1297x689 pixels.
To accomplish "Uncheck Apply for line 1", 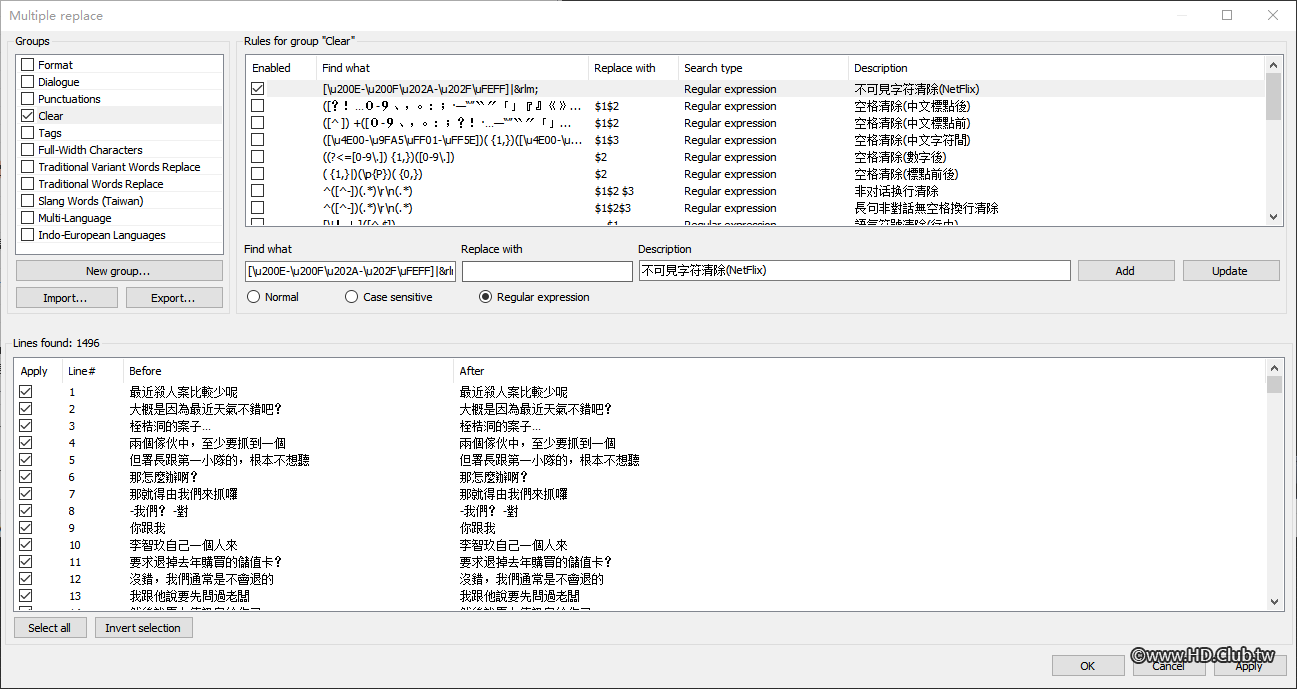I will point(26,392).
